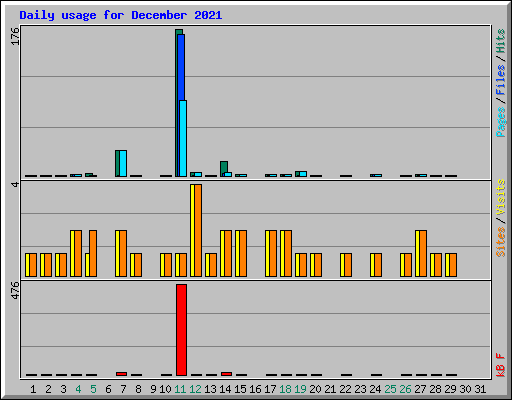Image resolution: width=512 pixels, height=400 pixels.
Task: Select day "21" on the x-axis
Action: point(330,389)
